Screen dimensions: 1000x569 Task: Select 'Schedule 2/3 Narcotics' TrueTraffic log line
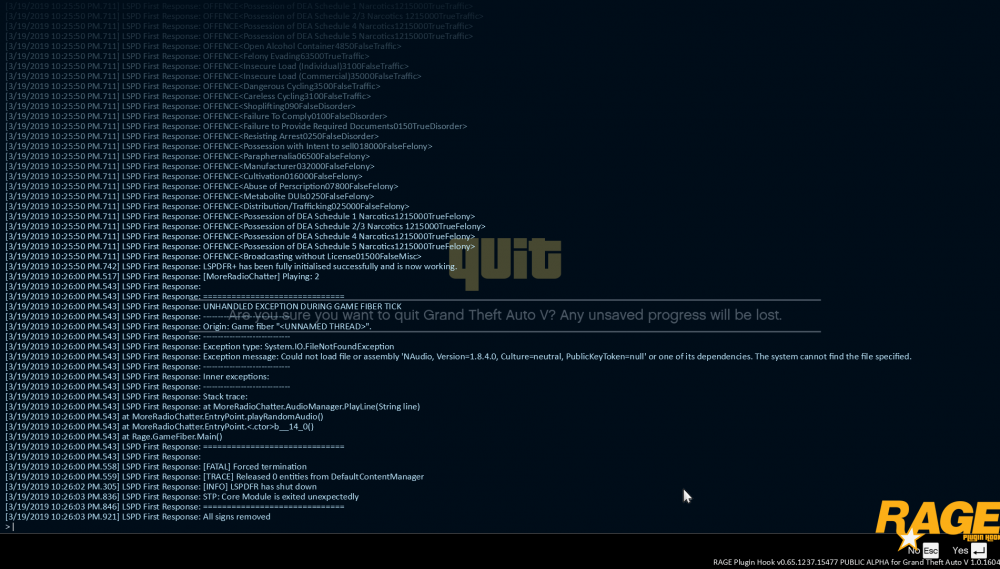click(x=245, y=17)
